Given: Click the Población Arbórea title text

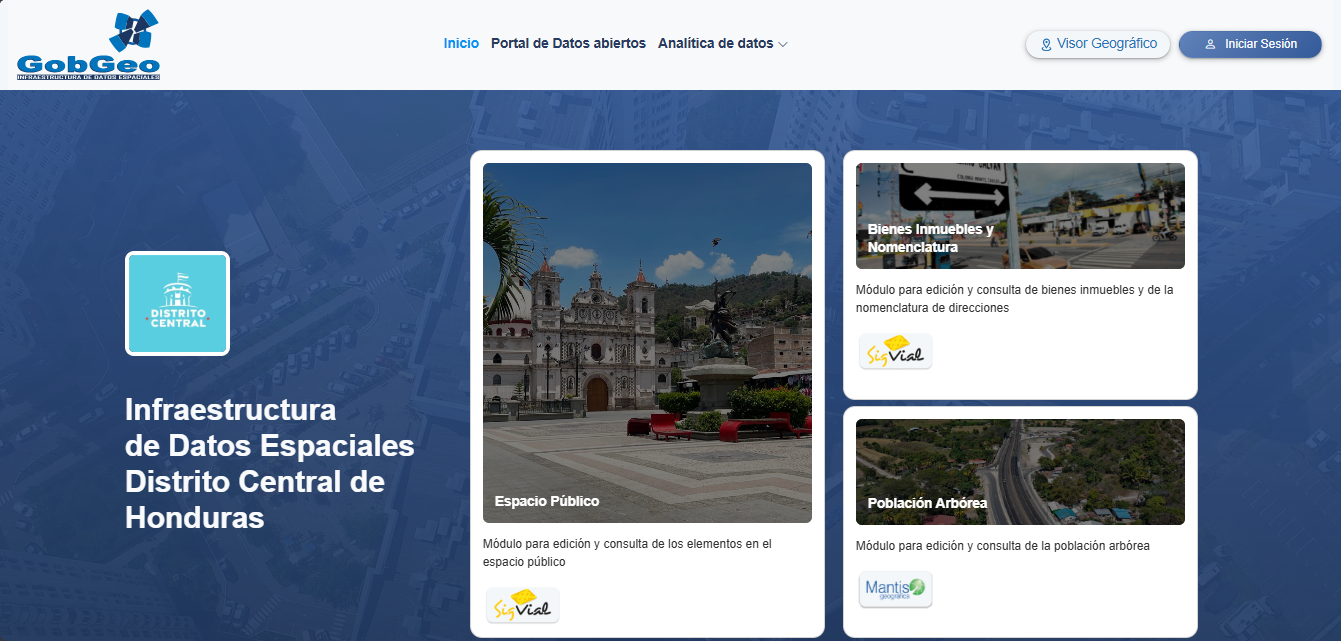Looking at the screenshot, I should (927, 503).
